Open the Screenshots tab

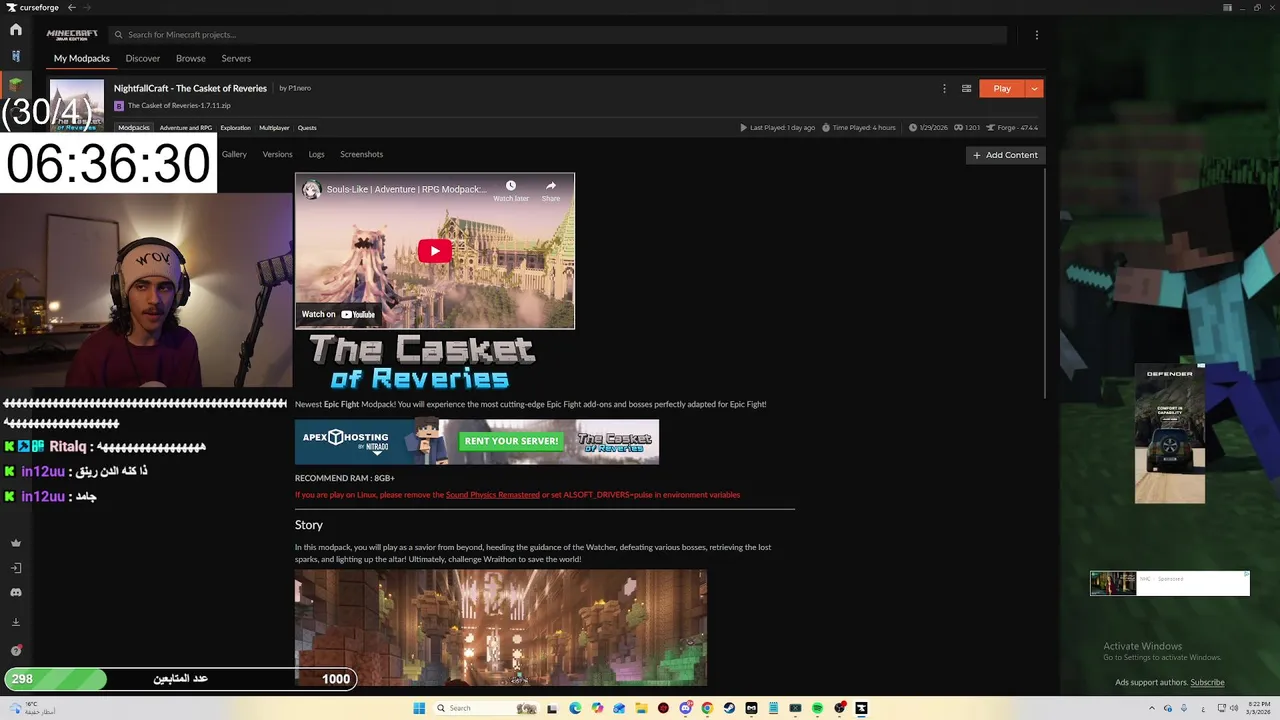coord(361,154)
